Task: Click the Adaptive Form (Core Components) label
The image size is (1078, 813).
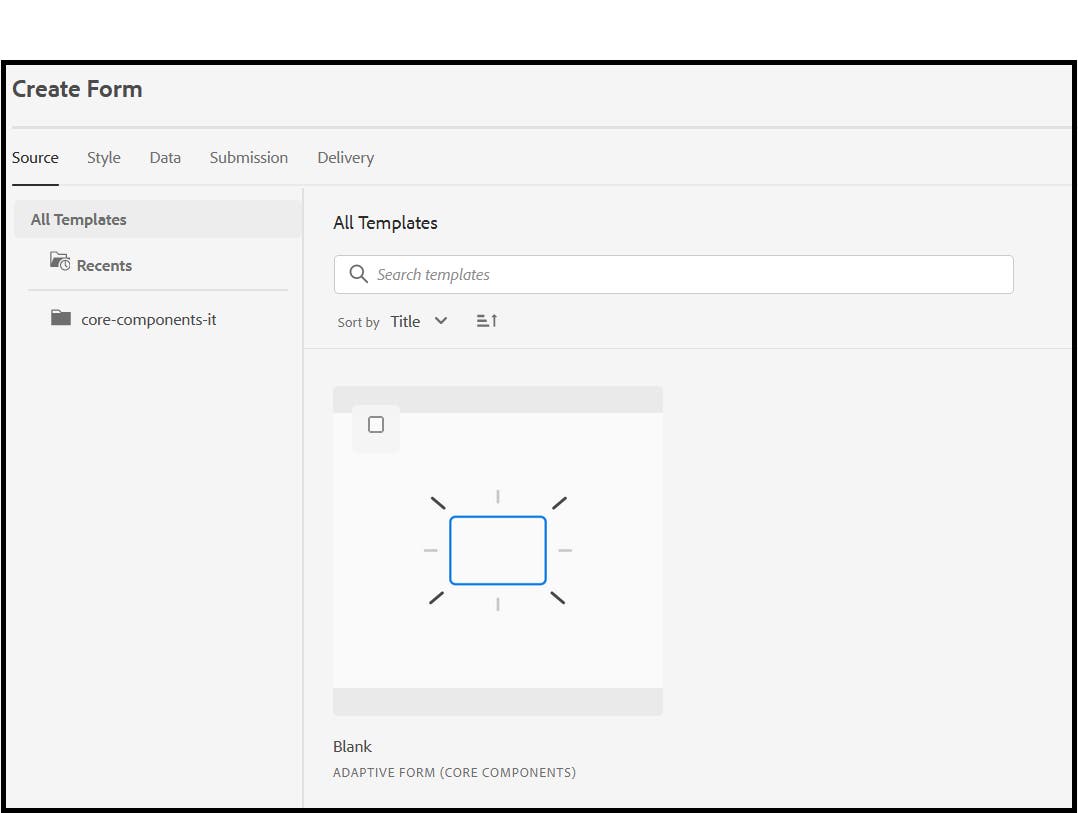Action: pyautogui.click(x=455, y=772)
